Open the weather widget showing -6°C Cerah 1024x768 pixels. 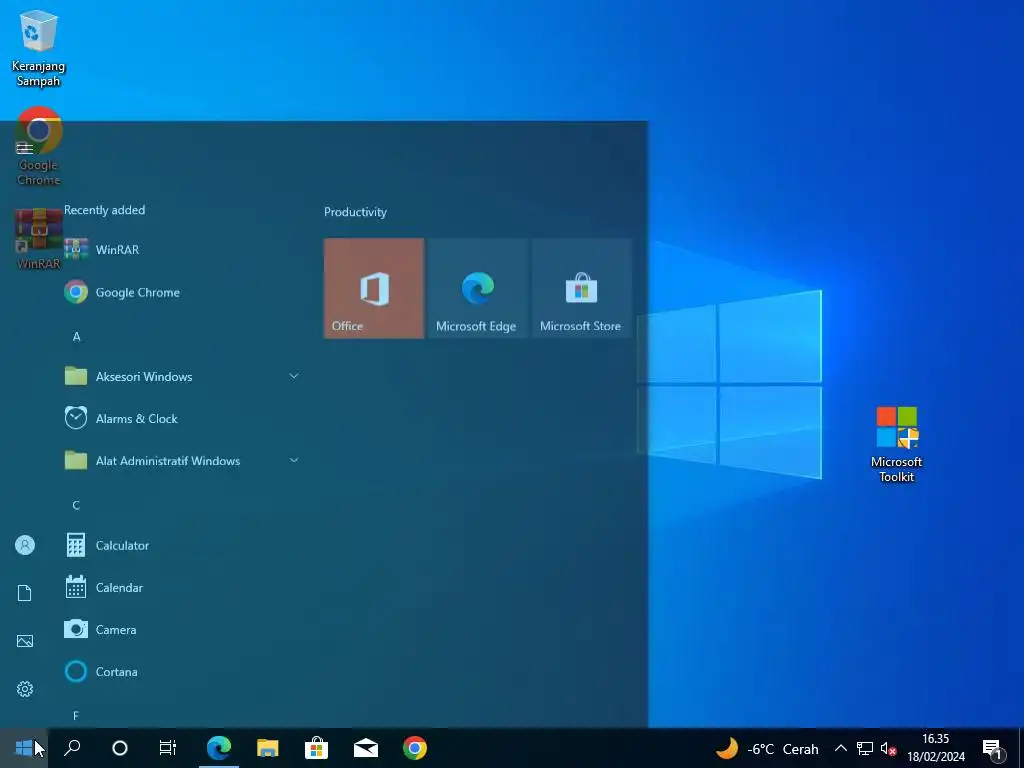pos(767,748)
